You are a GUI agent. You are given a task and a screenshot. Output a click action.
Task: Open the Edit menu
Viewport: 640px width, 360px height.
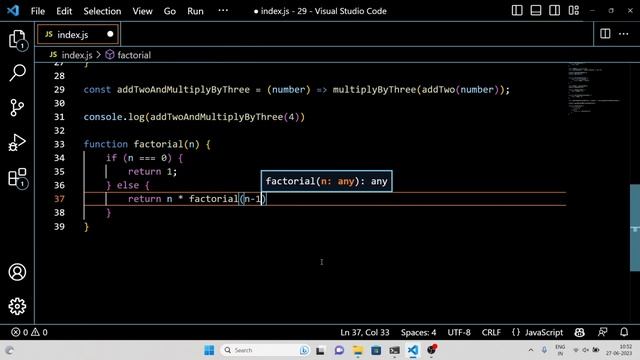(x=64, y=11)
